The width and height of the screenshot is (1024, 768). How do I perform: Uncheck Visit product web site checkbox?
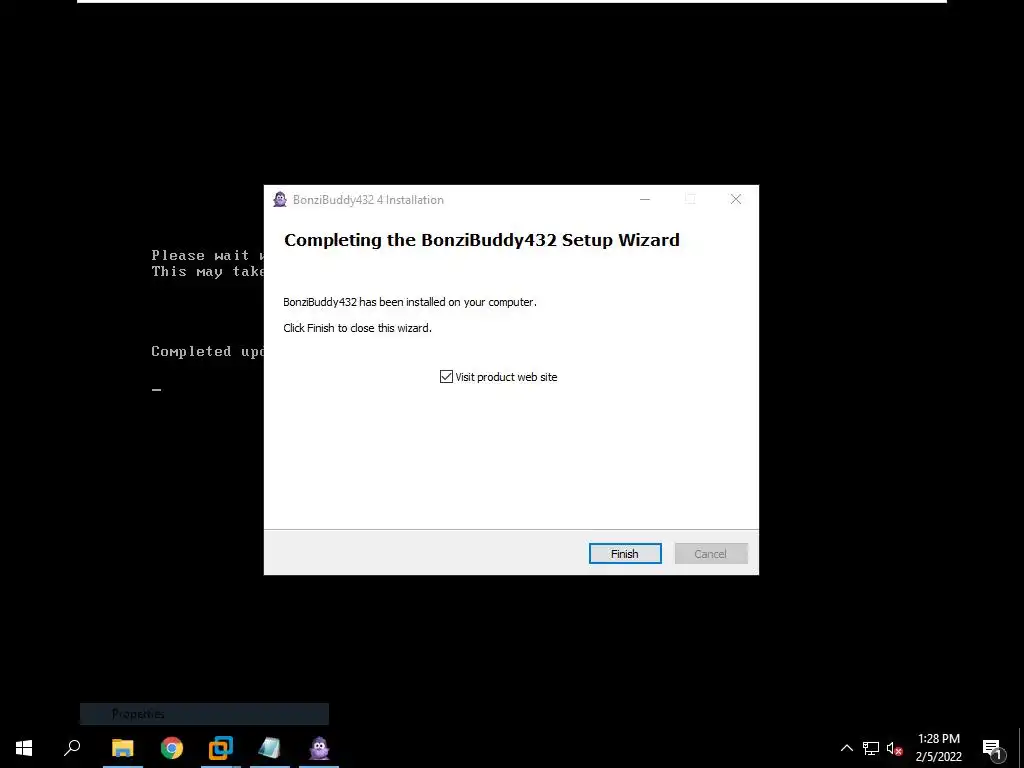point(446,377)
